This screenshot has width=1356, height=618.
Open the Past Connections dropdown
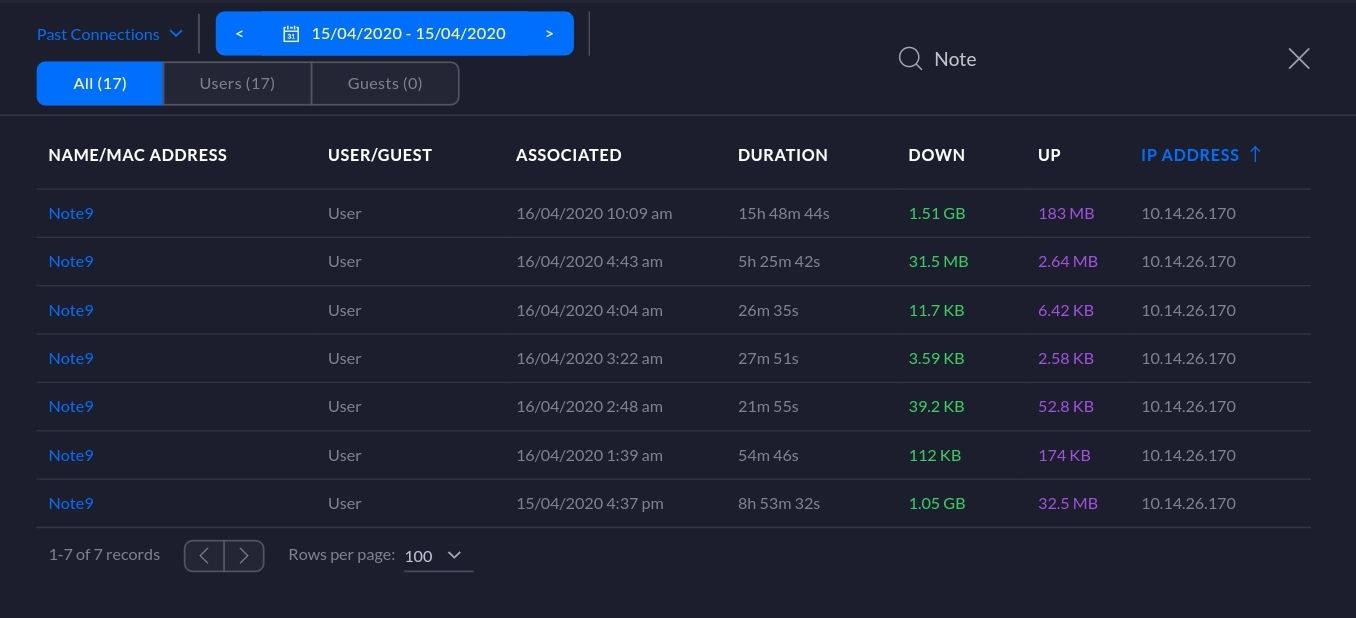tap(110, 34)
